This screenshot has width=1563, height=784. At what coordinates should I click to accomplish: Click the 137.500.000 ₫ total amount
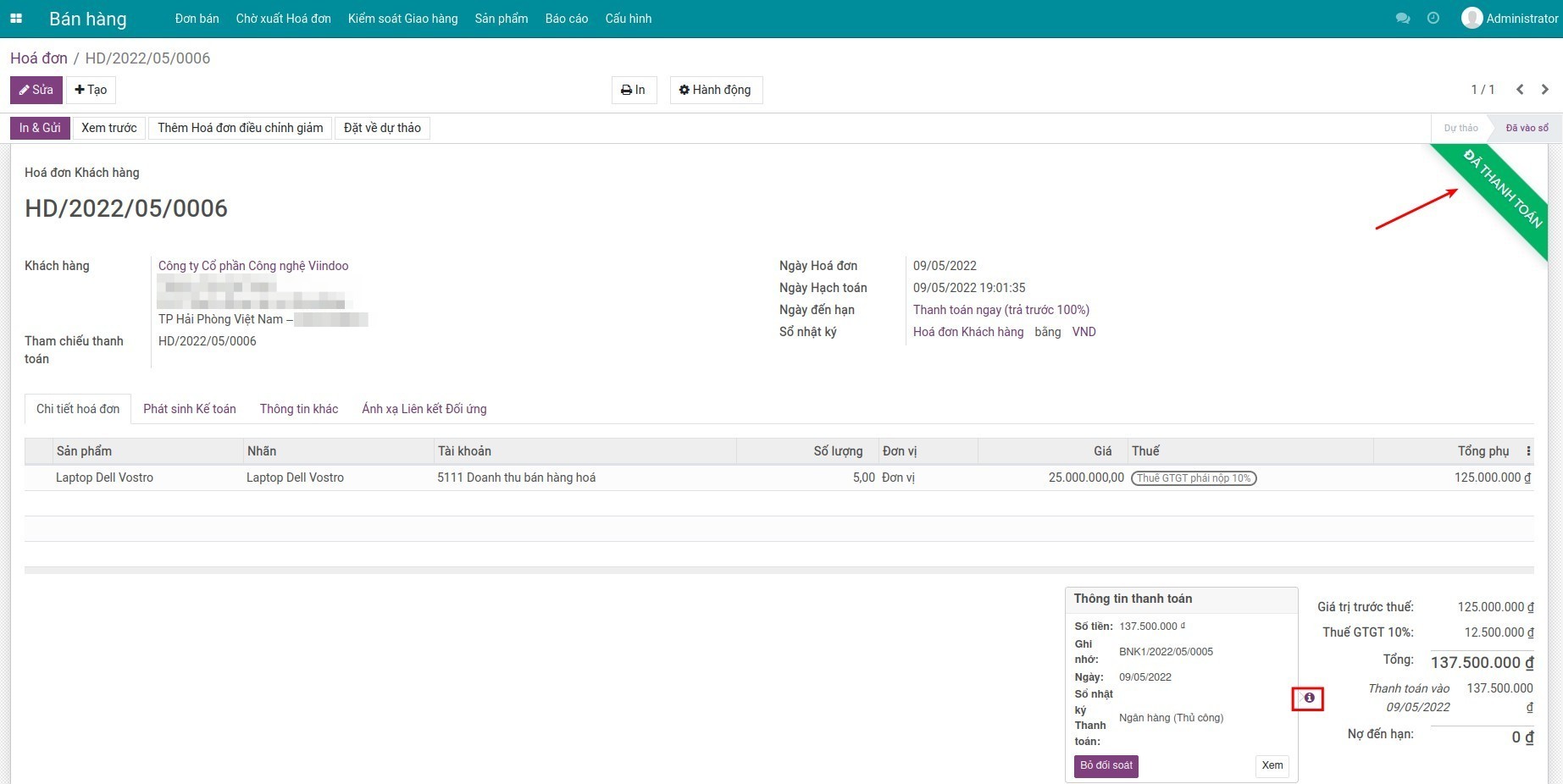tap(1482, 663)
